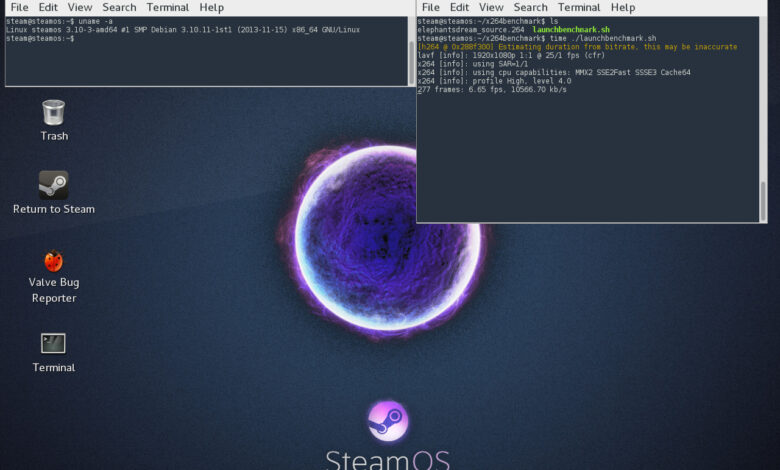Open Search menu in left terminal window
The image size is (780, 470).
(119, 7)
